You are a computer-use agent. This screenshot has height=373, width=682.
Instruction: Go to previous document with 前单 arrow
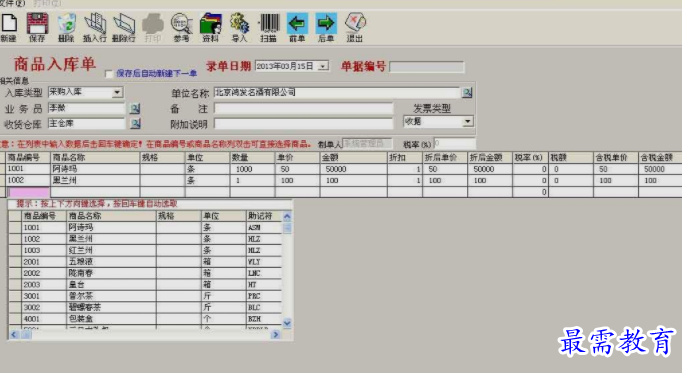(x=297, y=27)
